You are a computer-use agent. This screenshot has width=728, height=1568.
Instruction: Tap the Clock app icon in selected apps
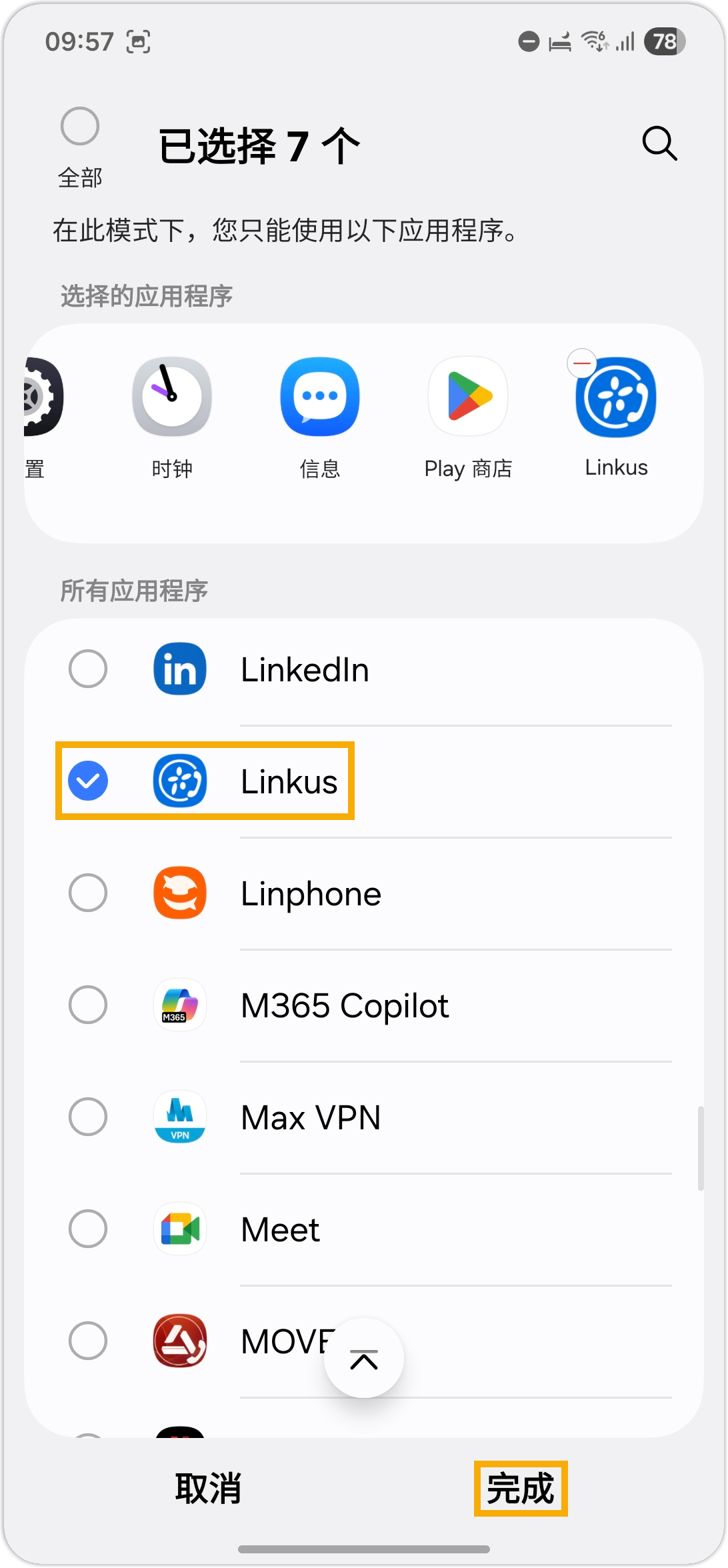pos(172,397)
